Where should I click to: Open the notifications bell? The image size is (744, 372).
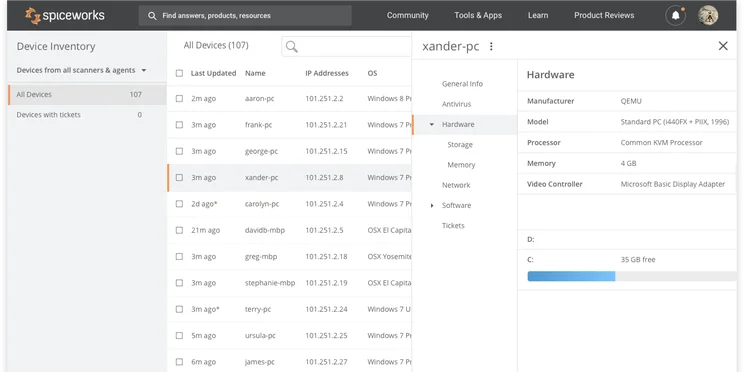point(675,16)
